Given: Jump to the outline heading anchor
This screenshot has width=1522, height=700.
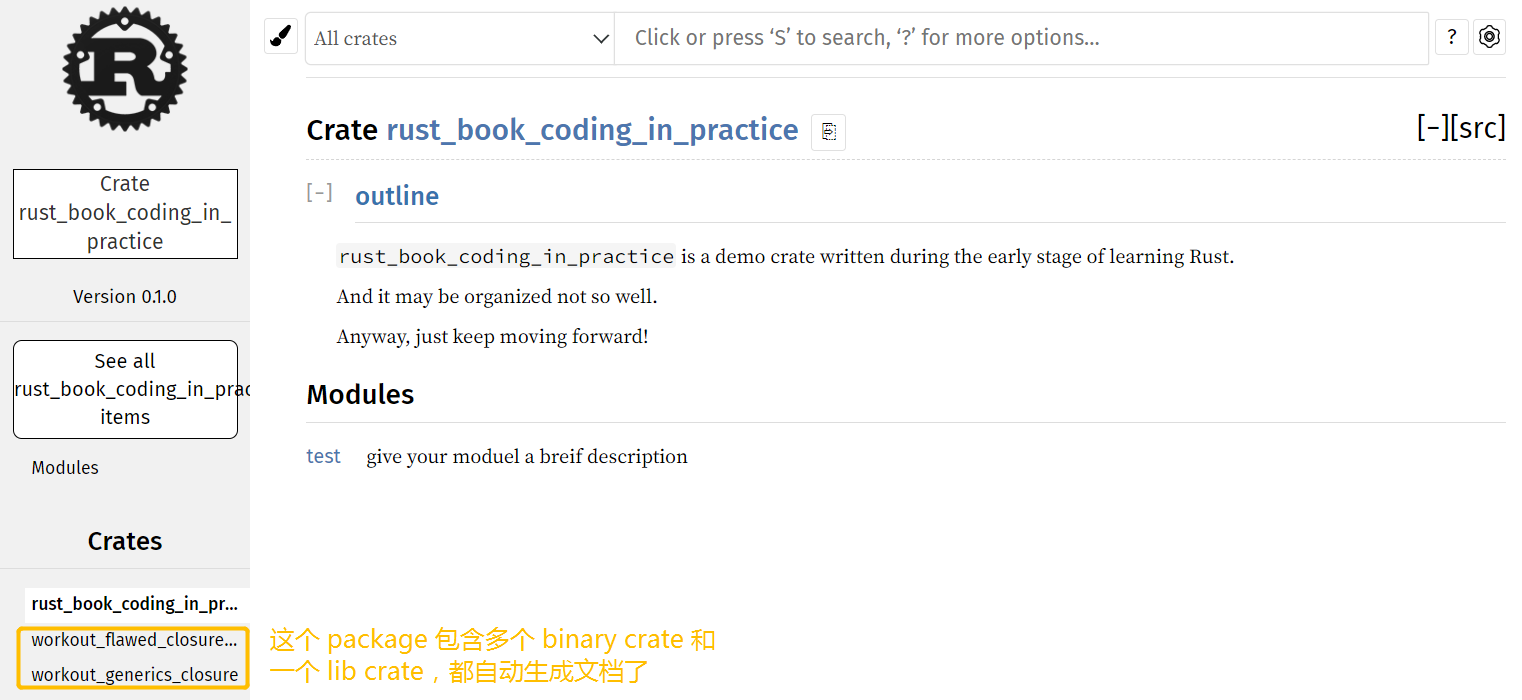Looking at the screenshot, I should (x=397, y=196).
